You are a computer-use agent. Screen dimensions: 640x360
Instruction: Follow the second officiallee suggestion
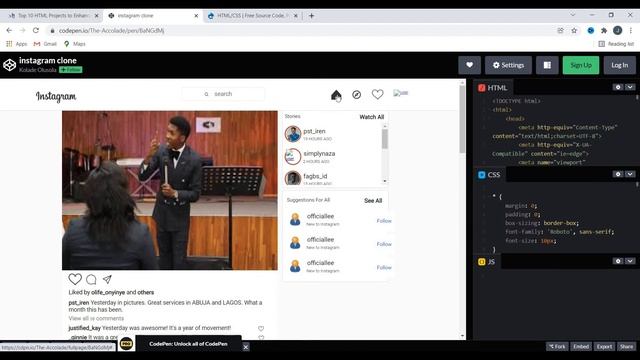tap(384, 244)
